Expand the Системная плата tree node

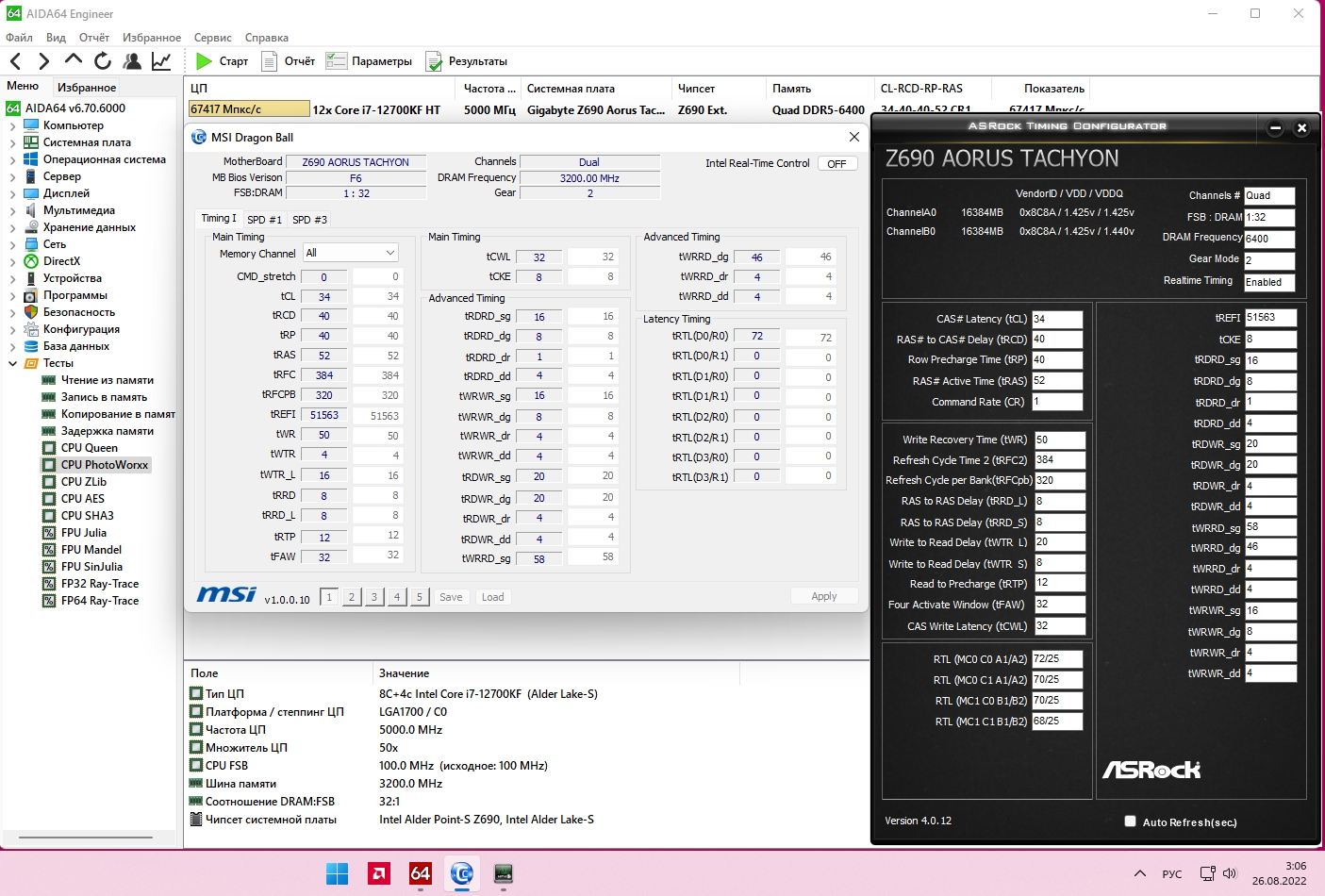click(12, 142)
